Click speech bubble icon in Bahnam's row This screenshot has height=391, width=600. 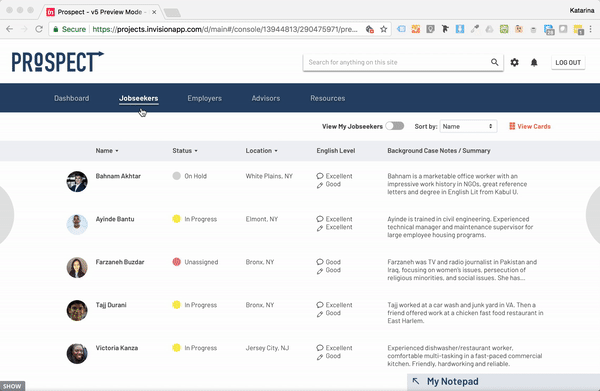pos(320,176)
